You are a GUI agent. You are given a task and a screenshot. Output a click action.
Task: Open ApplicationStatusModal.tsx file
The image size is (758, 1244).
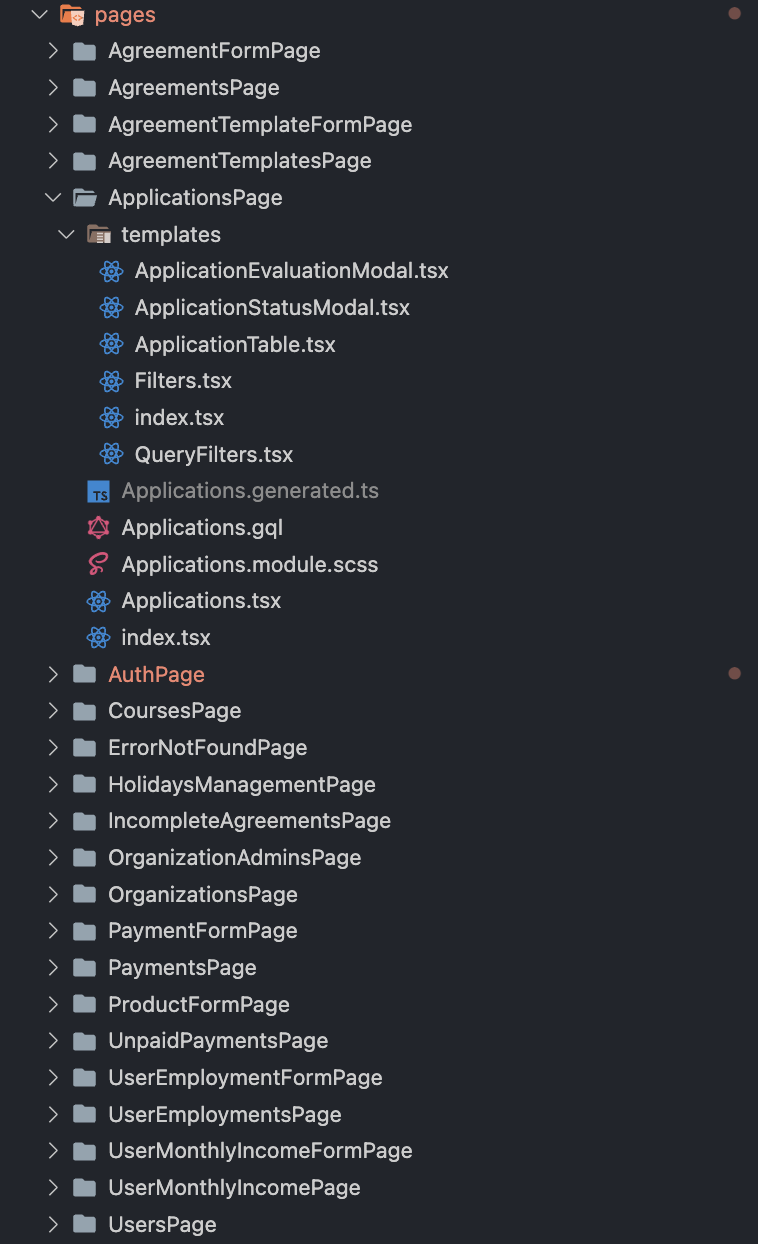click(272, 308)
